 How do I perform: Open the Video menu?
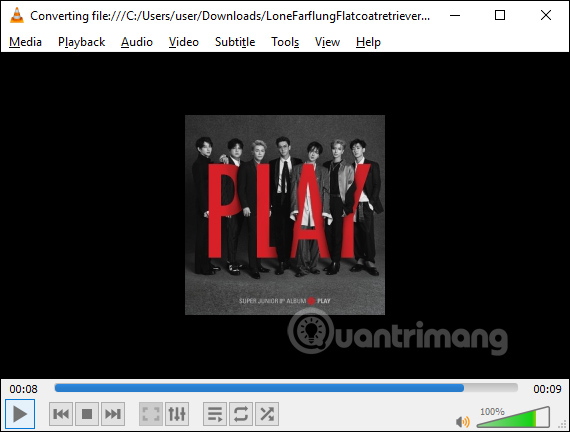click(184, 42)
